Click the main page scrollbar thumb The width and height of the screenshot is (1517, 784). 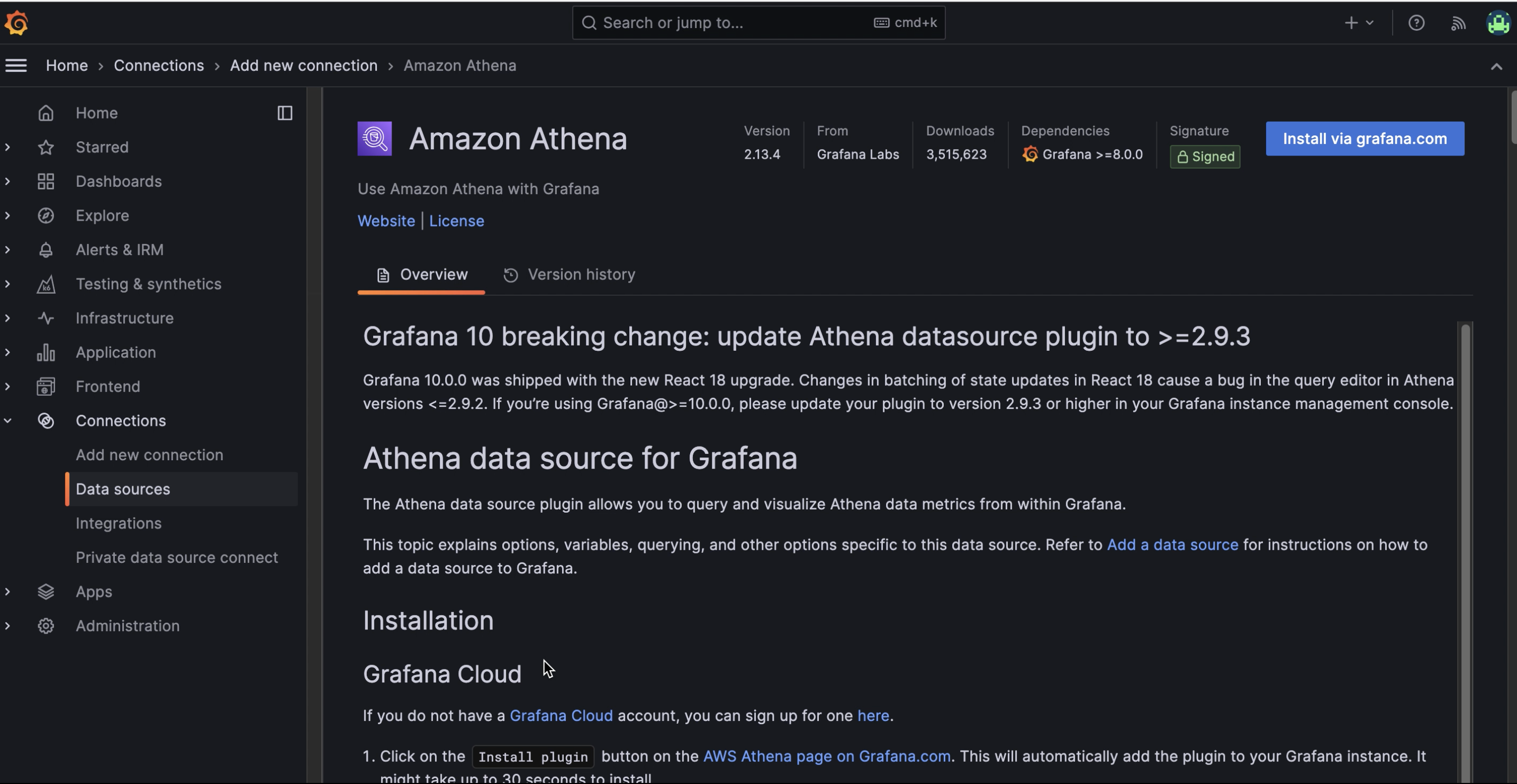click(1513, 116)
